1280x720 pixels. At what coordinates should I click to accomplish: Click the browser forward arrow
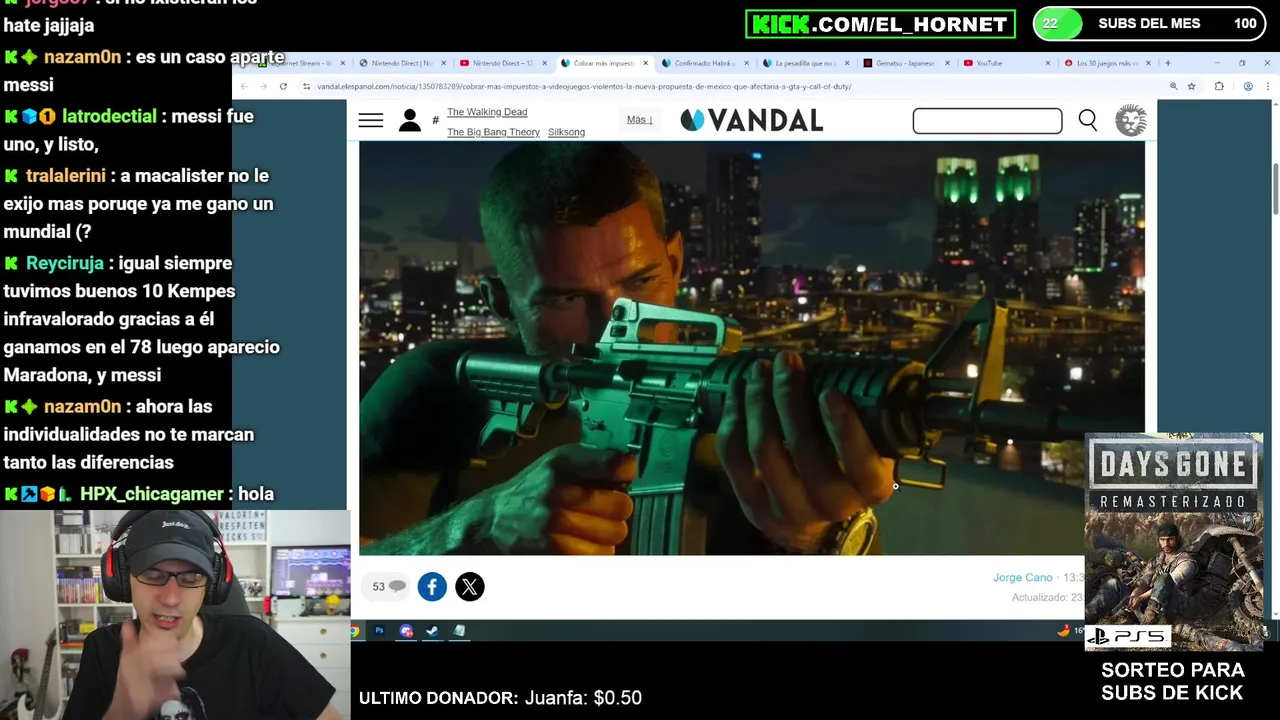[263, 87]
